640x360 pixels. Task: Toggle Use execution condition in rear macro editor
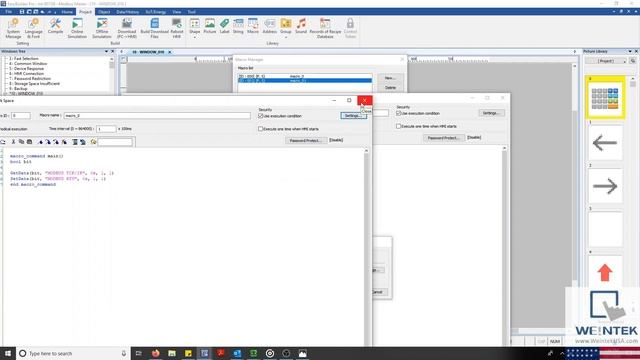[398, 113]
